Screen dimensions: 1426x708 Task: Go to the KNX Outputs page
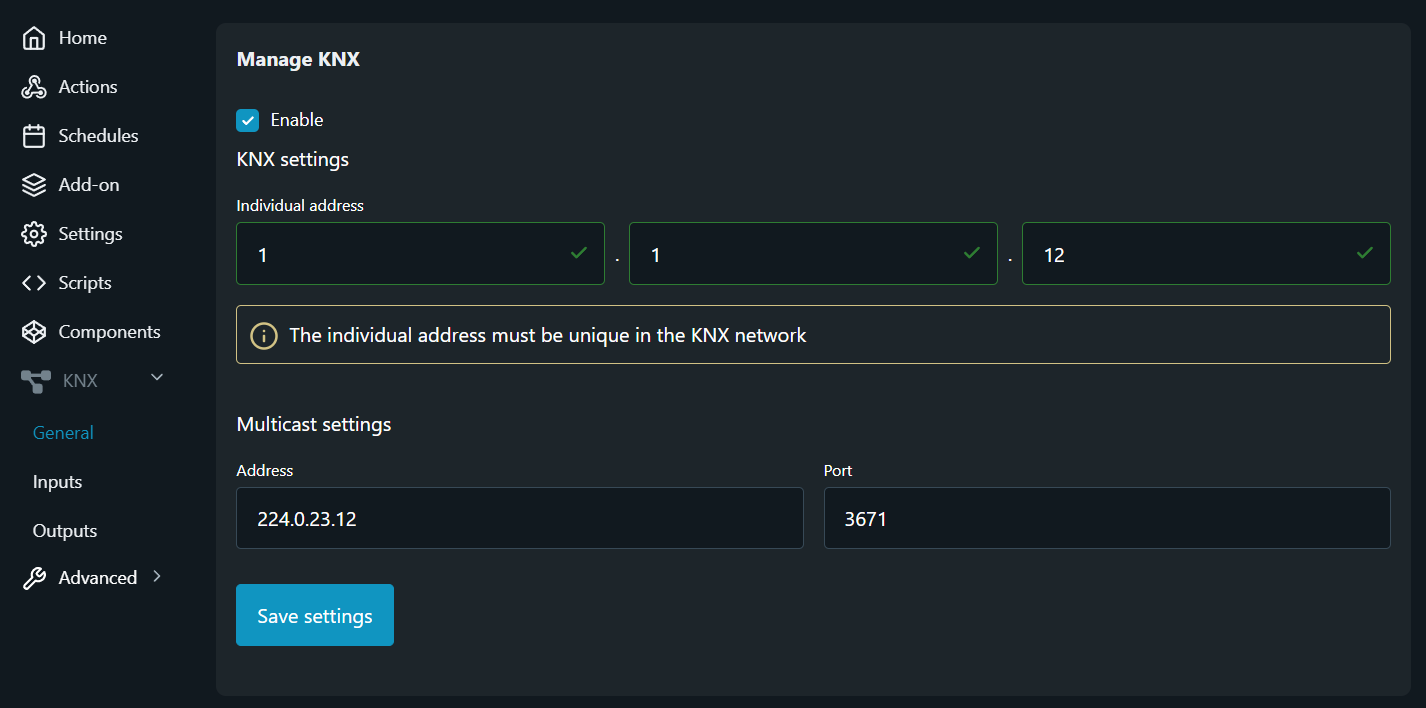tap(65, 531)
